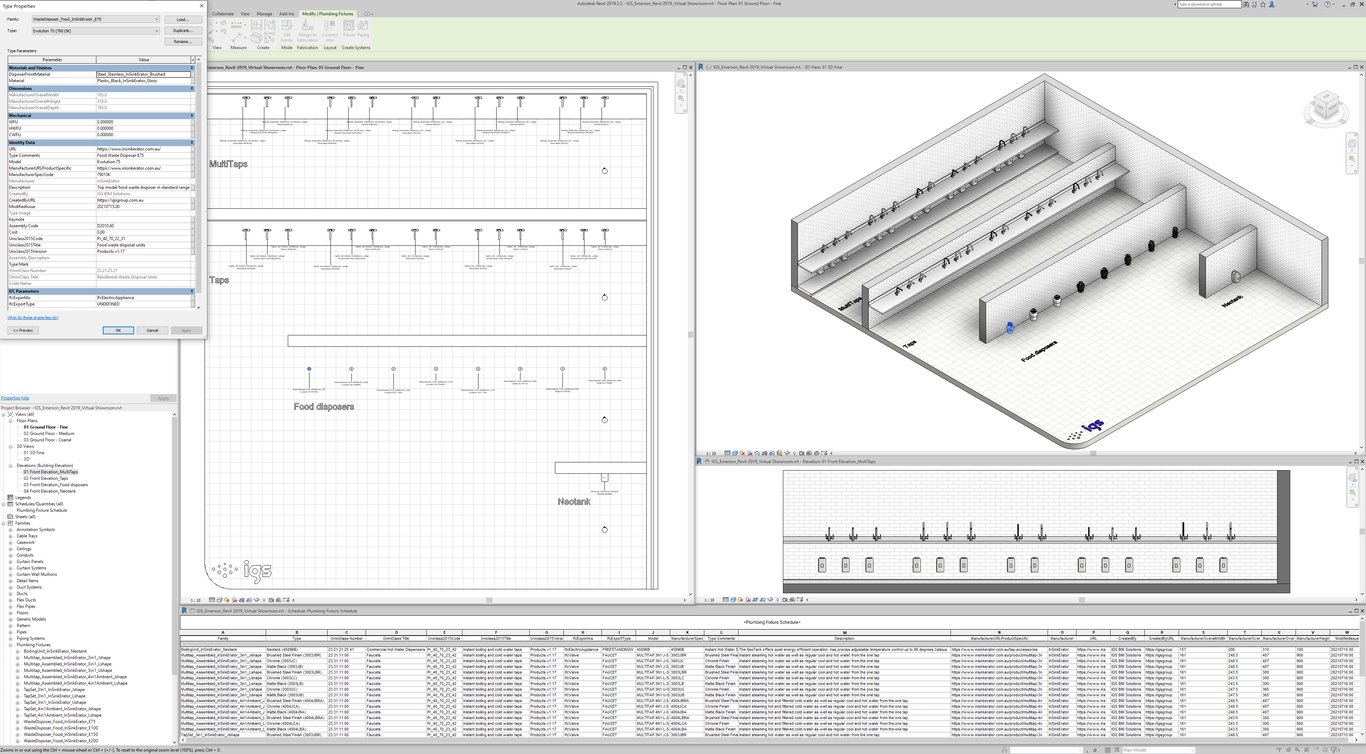1366x754 pixels.
Task: Collapse the IFC Parameters group header
Action: (x=192, y=291)
